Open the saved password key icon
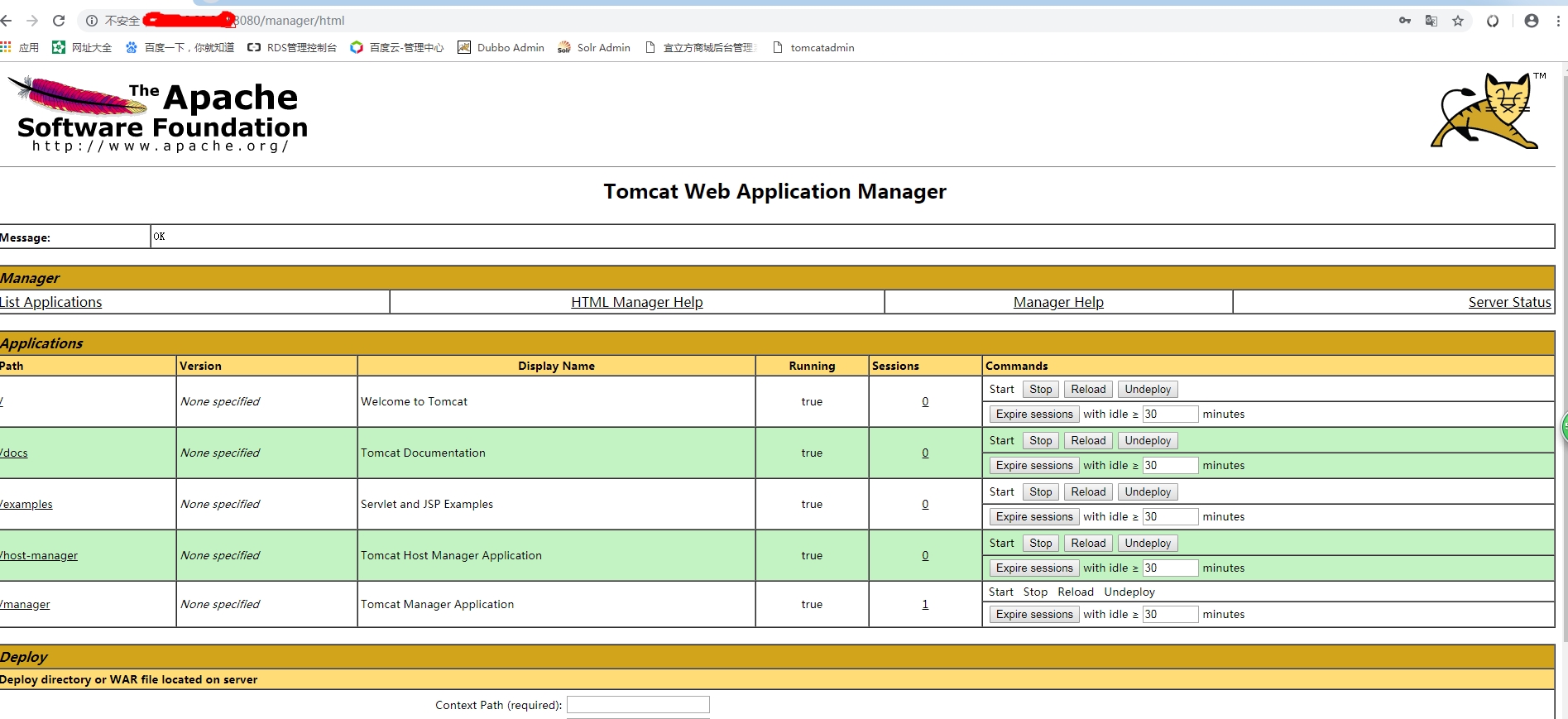 coord(1405,21)
